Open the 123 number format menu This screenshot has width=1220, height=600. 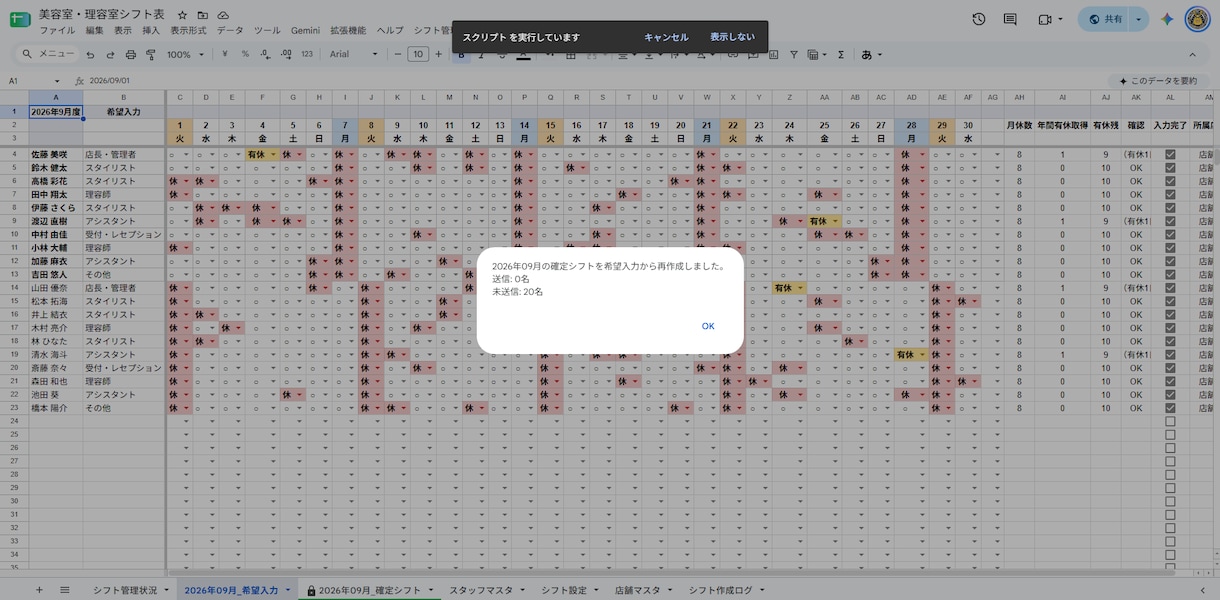click(307, 54)
